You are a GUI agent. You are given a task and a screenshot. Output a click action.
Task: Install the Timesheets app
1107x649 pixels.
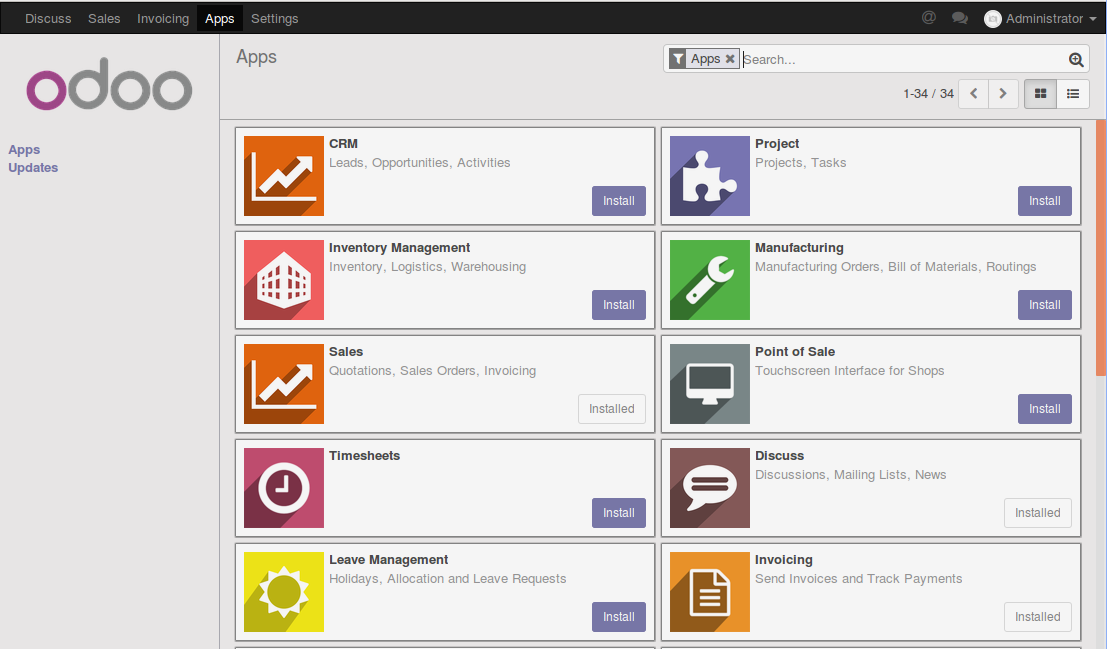[618, 513]
